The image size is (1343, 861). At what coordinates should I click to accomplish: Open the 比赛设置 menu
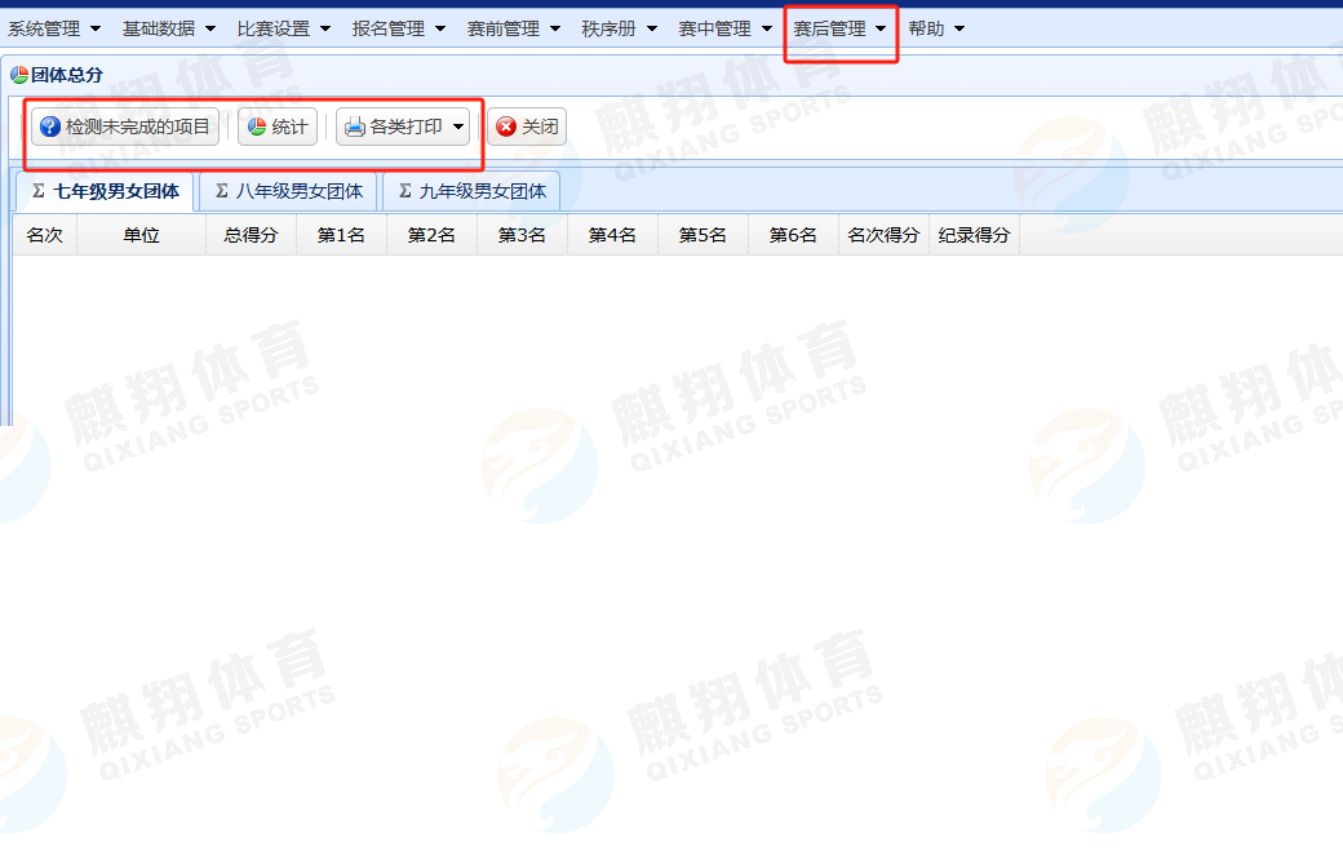coord(284,29)
